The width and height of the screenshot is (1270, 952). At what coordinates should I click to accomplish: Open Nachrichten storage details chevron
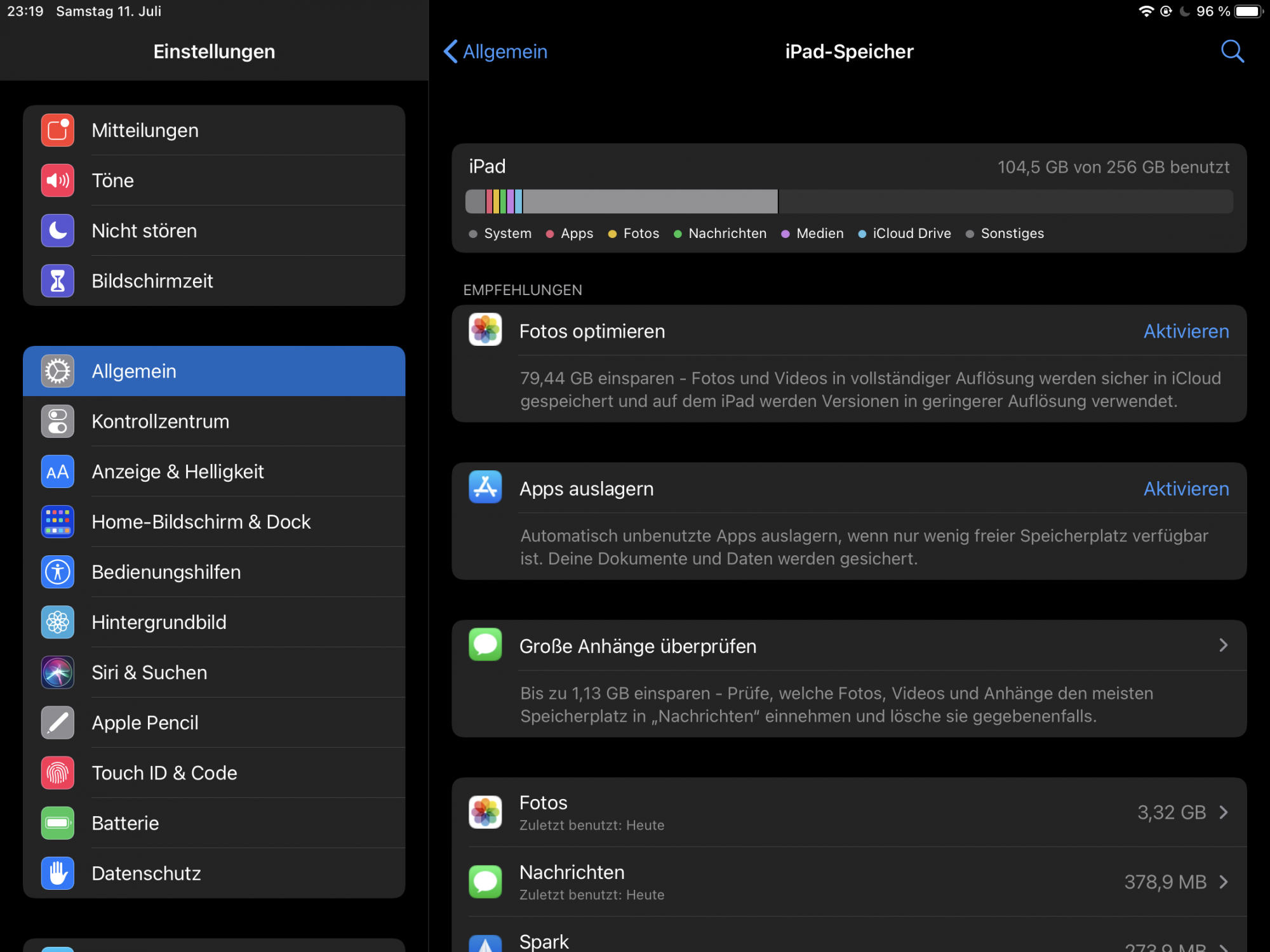tap(1223, 882)
